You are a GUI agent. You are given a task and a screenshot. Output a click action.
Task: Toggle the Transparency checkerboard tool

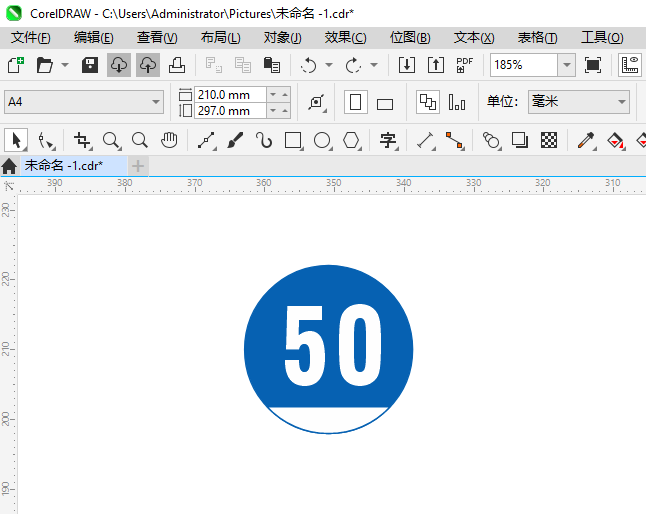pos(549,140)
